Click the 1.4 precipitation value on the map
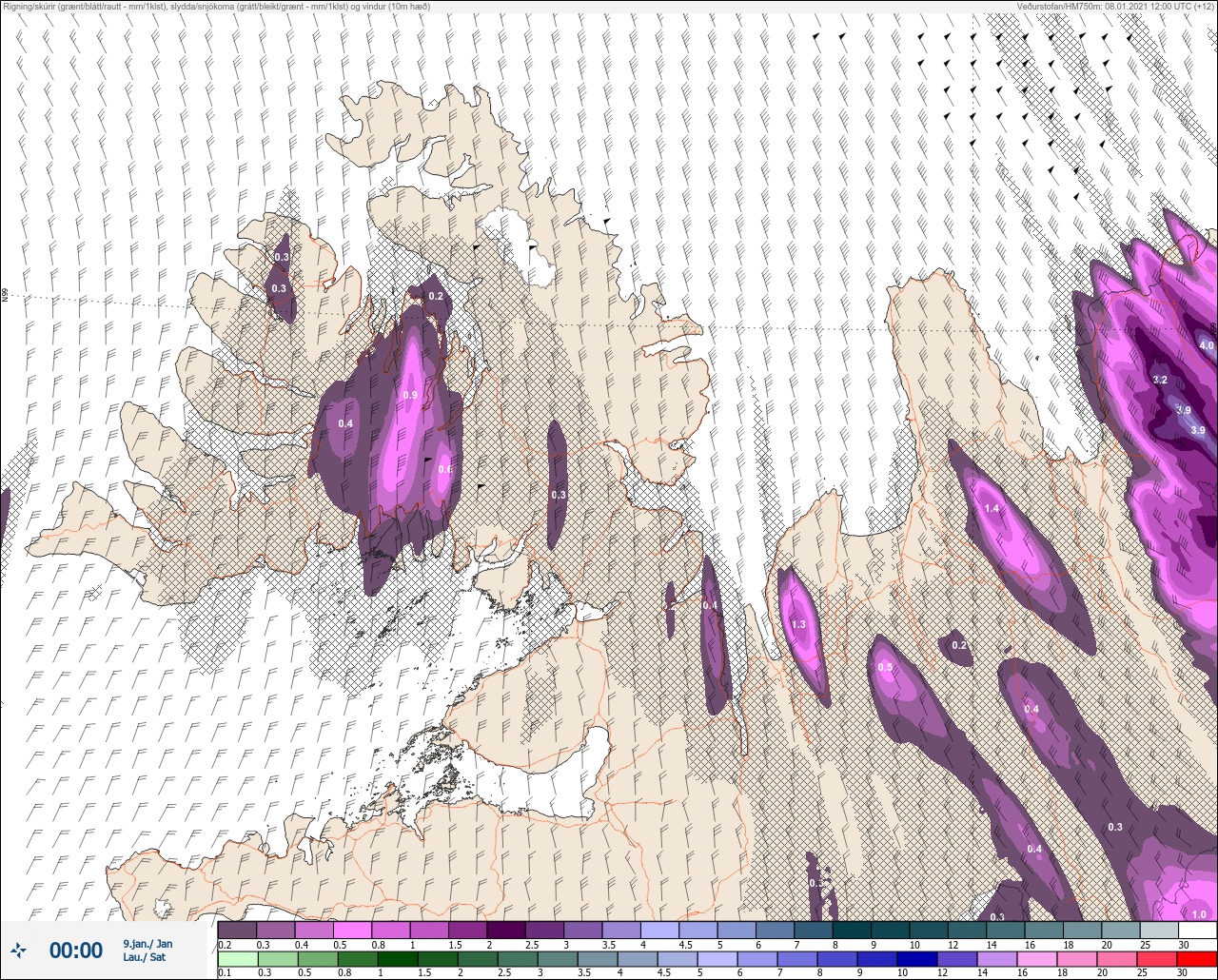1218x980 pixels. 992,509
